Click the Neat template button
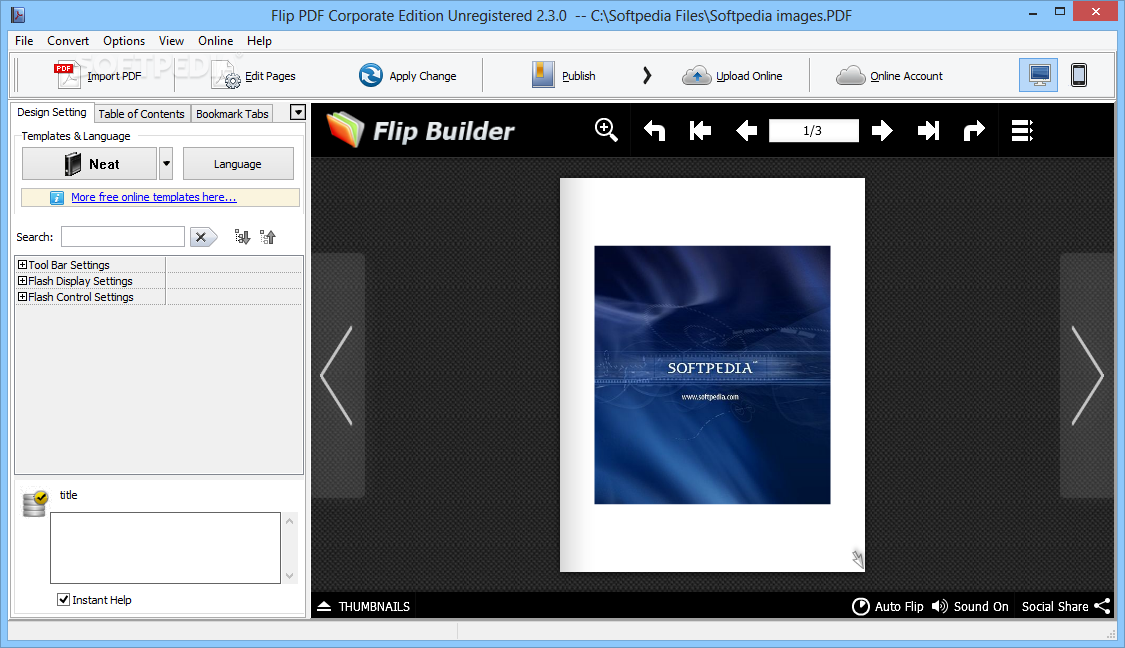 pyautogui.click(x=90, y=164)
